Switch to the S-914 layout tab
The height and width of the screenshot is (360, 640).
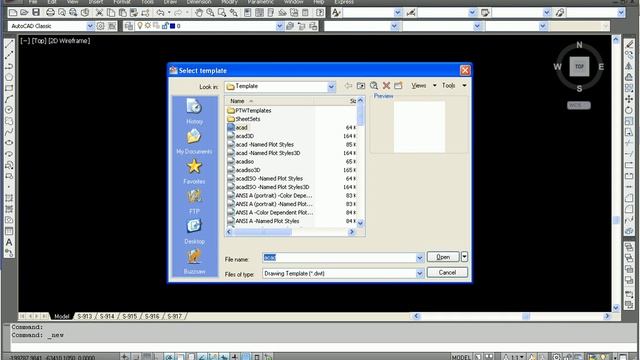tap(107, 316)
